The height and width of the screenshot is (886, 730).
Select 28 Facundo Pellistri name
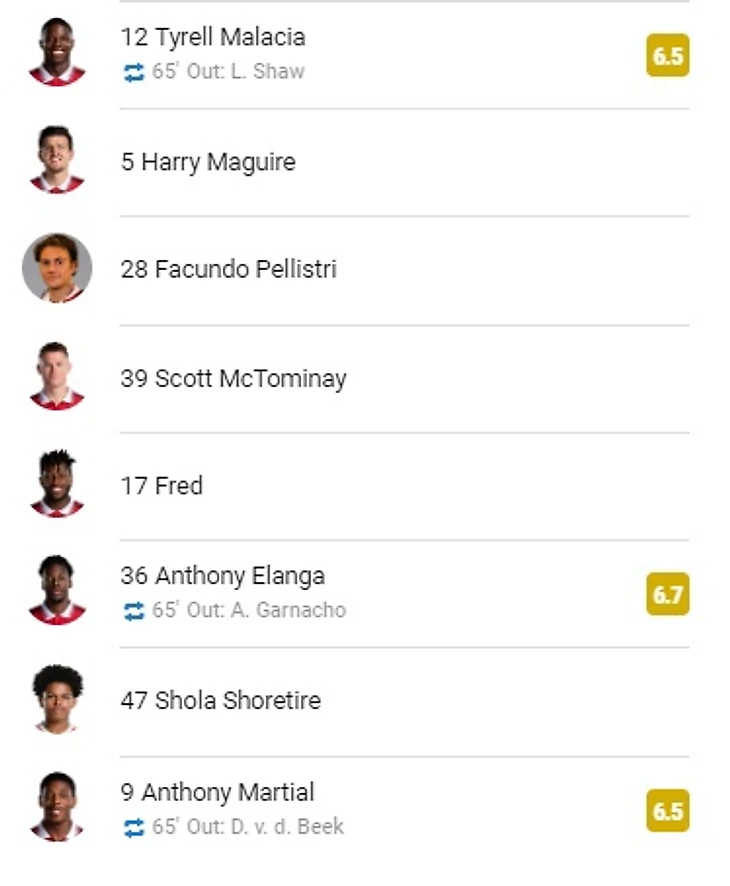[x=228, y=269]
